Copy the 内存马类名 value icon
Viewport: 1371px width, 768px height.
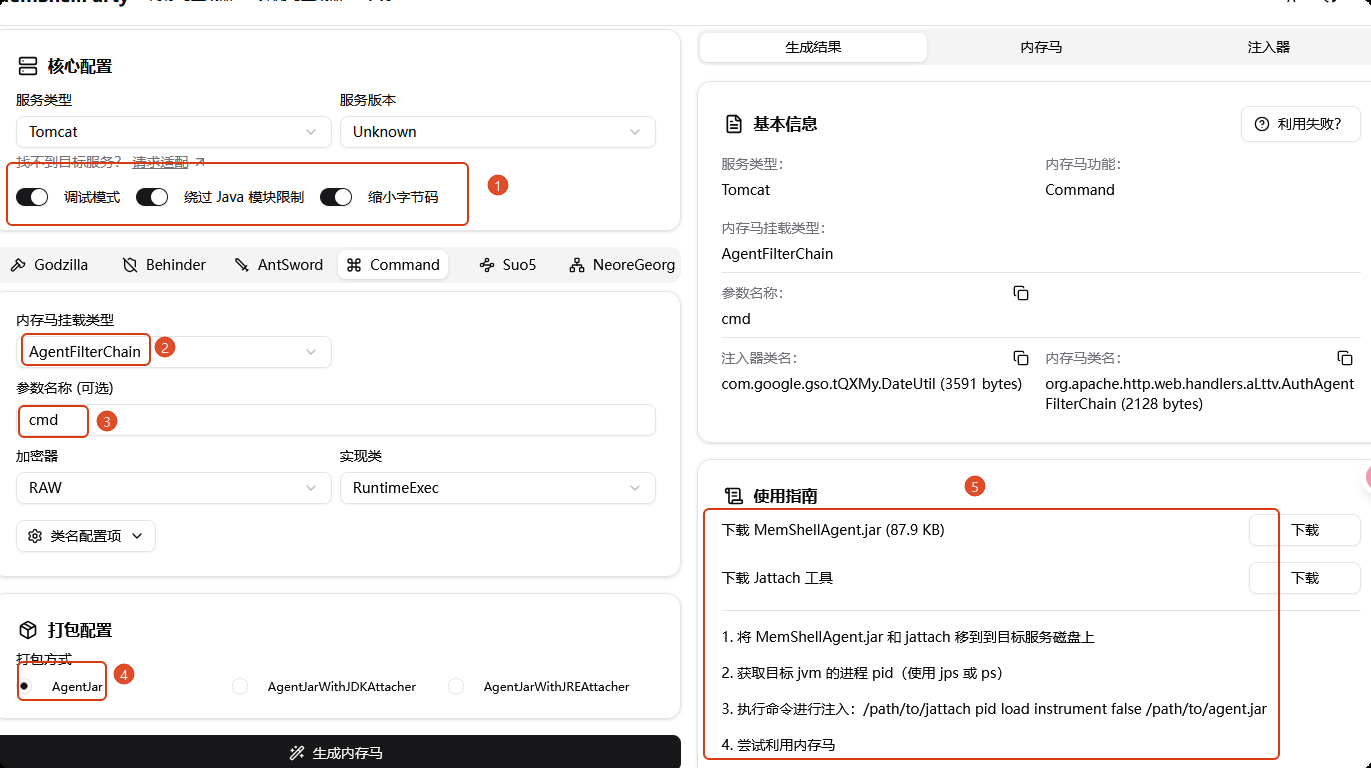(1345, 358)
